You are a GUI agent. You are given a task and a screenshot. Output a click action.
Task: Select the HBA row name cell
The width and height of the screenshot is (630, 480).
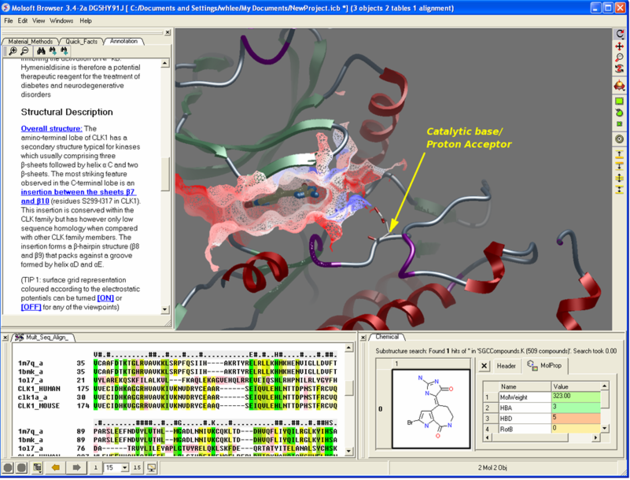click(525, 408)
